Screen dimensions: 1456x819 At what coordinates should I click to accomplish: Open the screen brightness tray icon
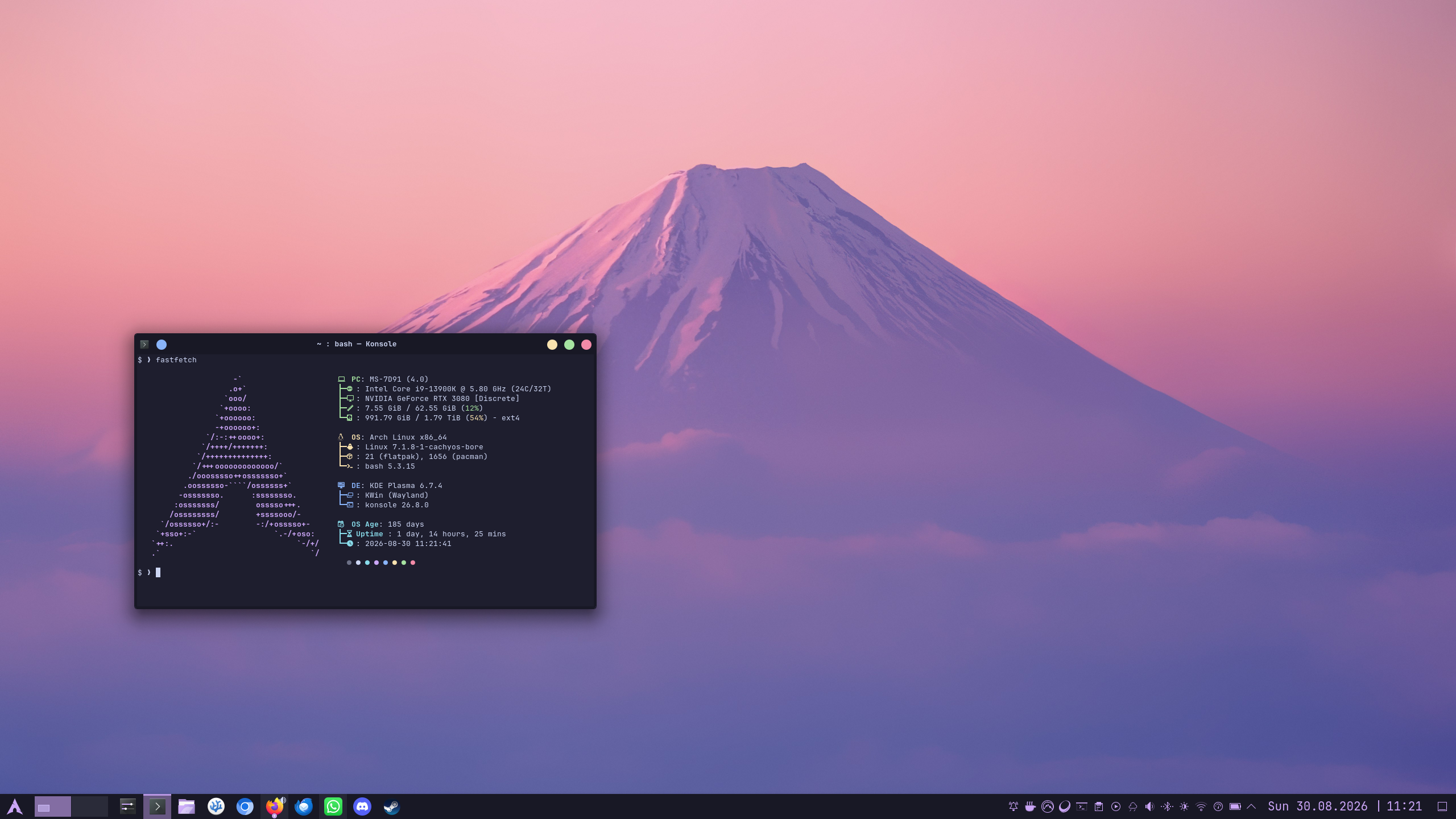(1184, 806)
